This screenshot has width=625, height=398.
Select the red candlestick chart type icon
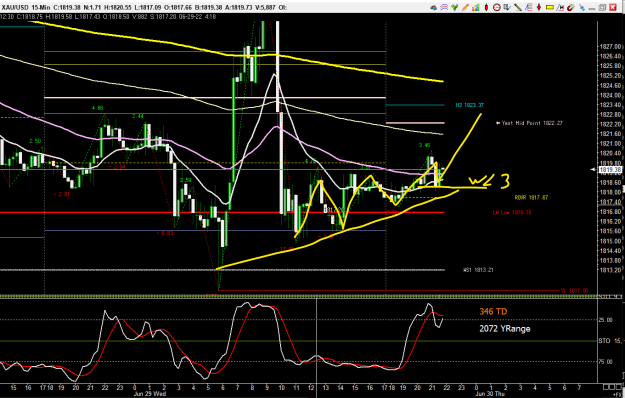(x=486, y=7)
